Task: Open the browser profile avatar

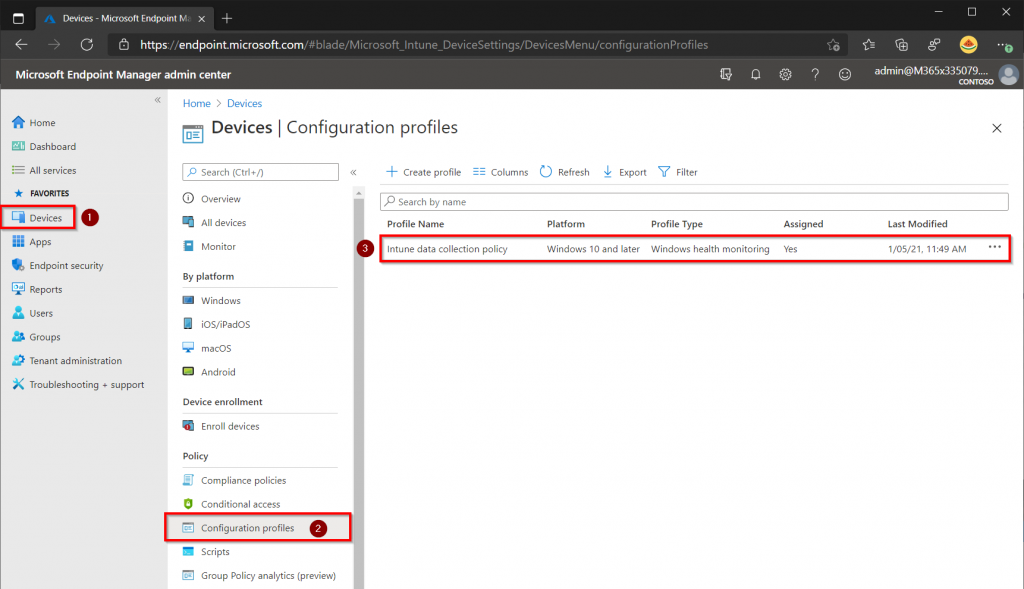Action: 968,44
